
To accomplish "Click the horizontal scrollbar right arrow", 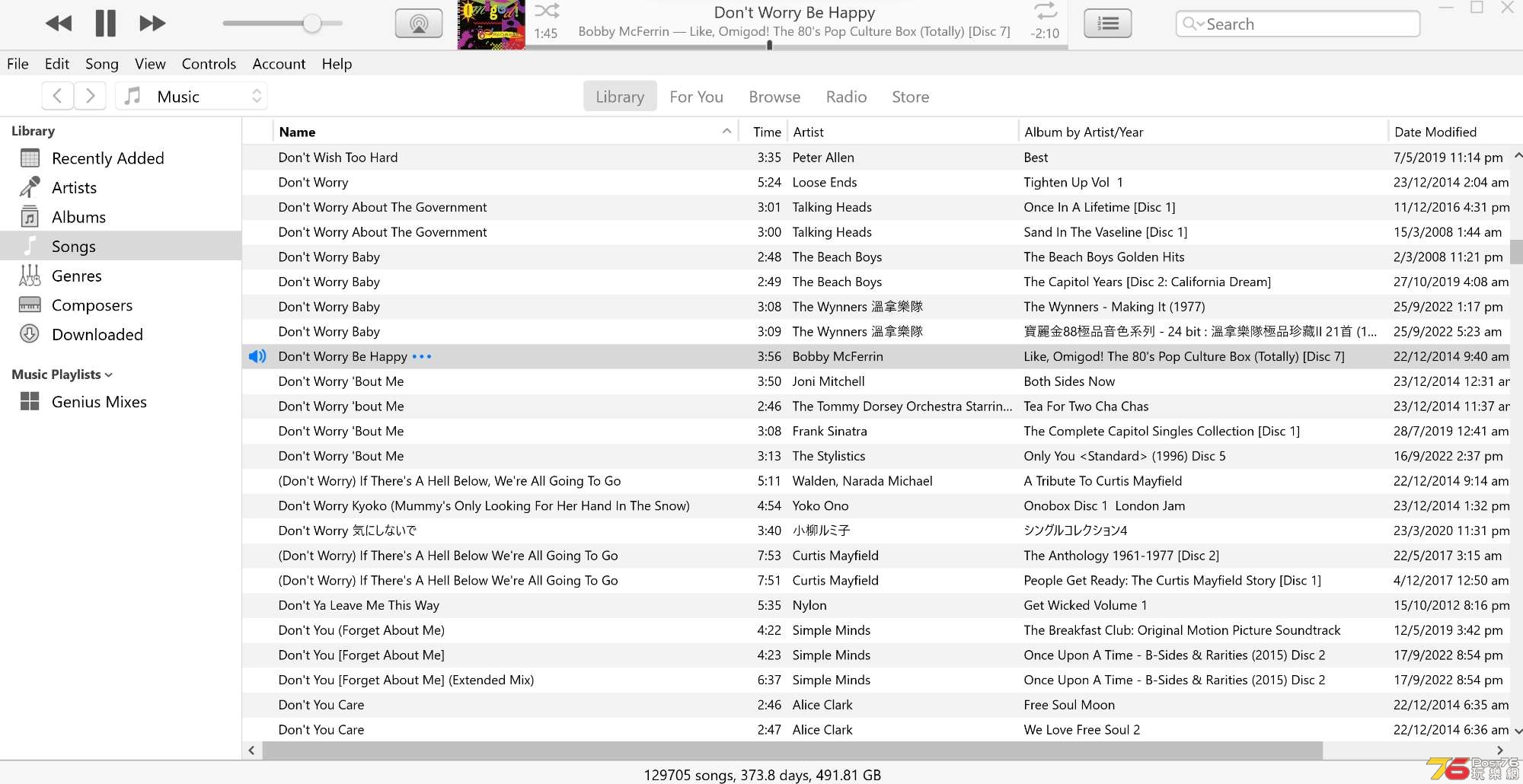I will (x=1500, y=751).
